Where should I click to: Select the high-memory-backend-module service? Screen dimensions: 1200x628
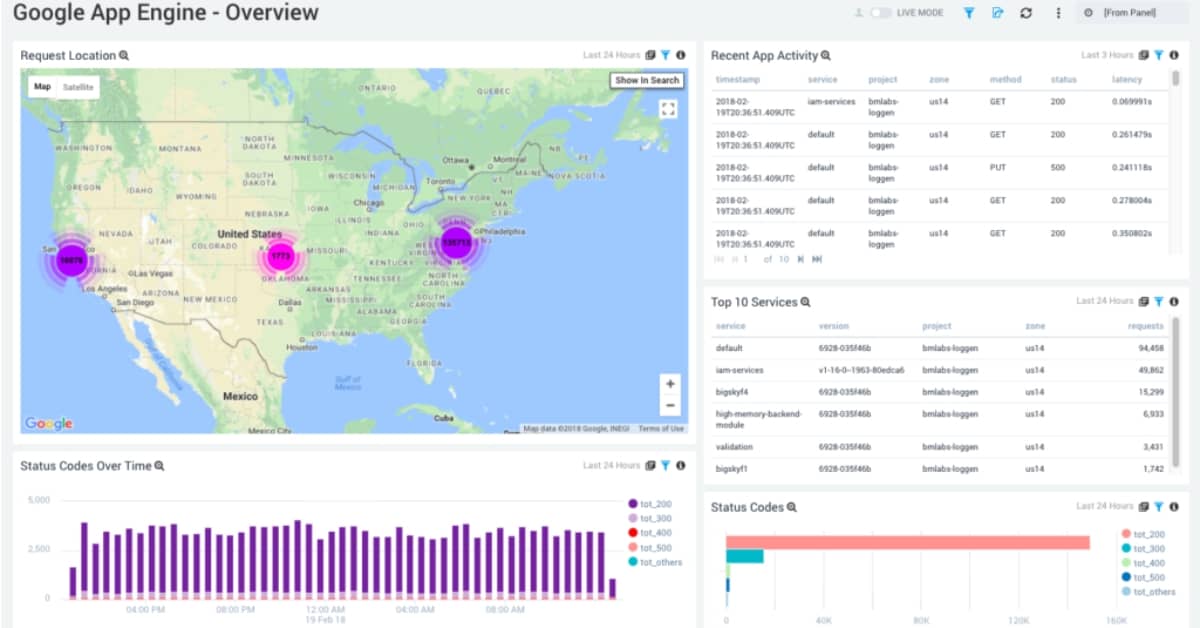(759, 418)
